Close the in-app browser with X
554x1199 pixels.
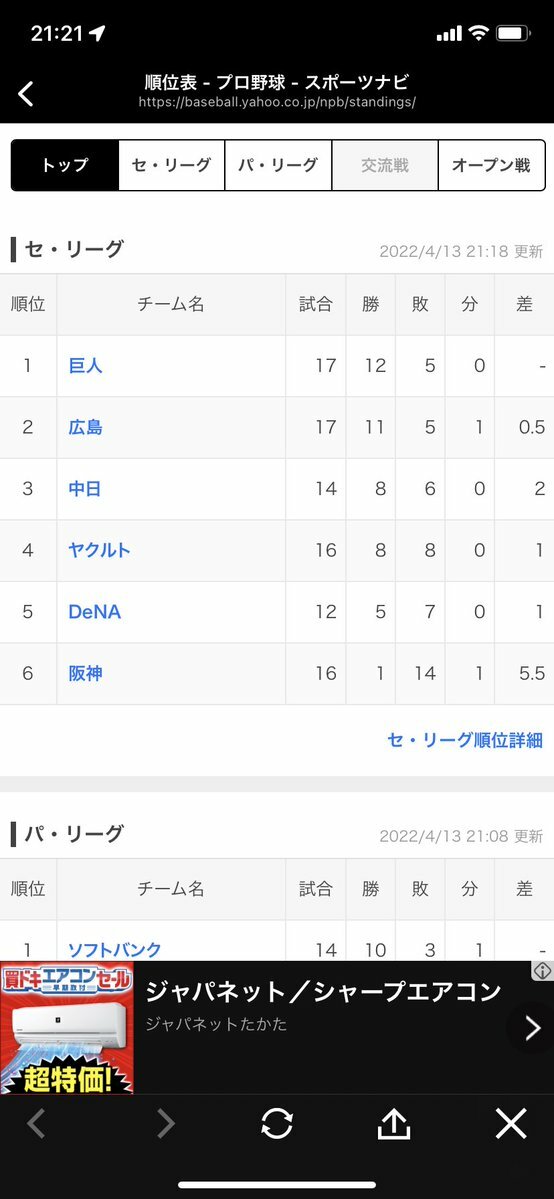(x=511, y=1124)
